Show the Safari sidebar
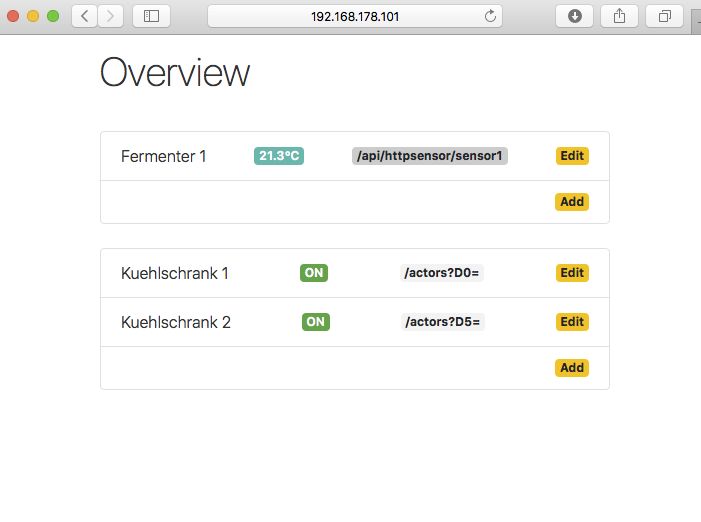 tap(152, 17)
